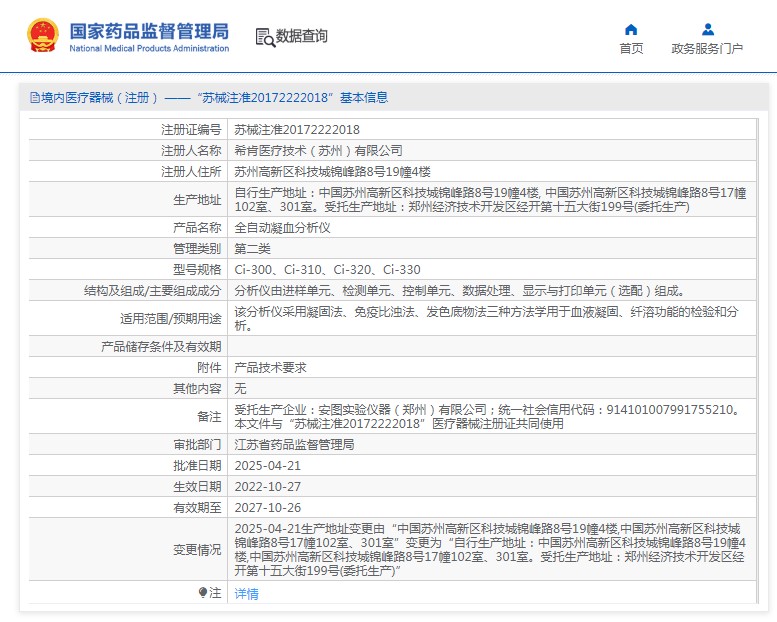777x622 pixels.
Task: Click the attachment value 产品技术要求
Action: click(x=270, y=367)
